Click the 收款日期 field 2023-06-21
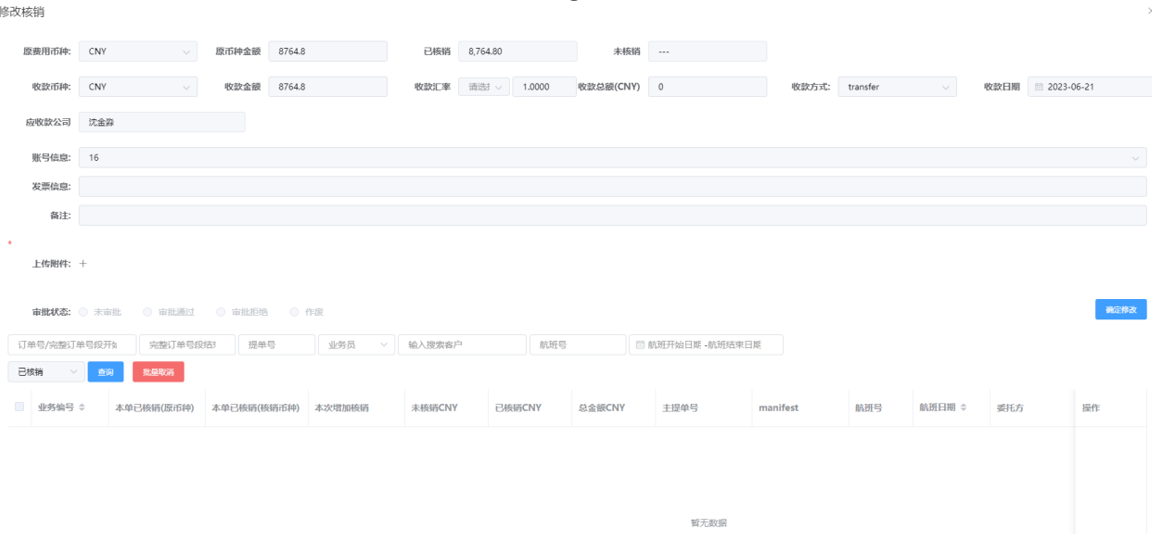The height and width of the screenshot is (534, 1152). click(x=1090, y=87)
